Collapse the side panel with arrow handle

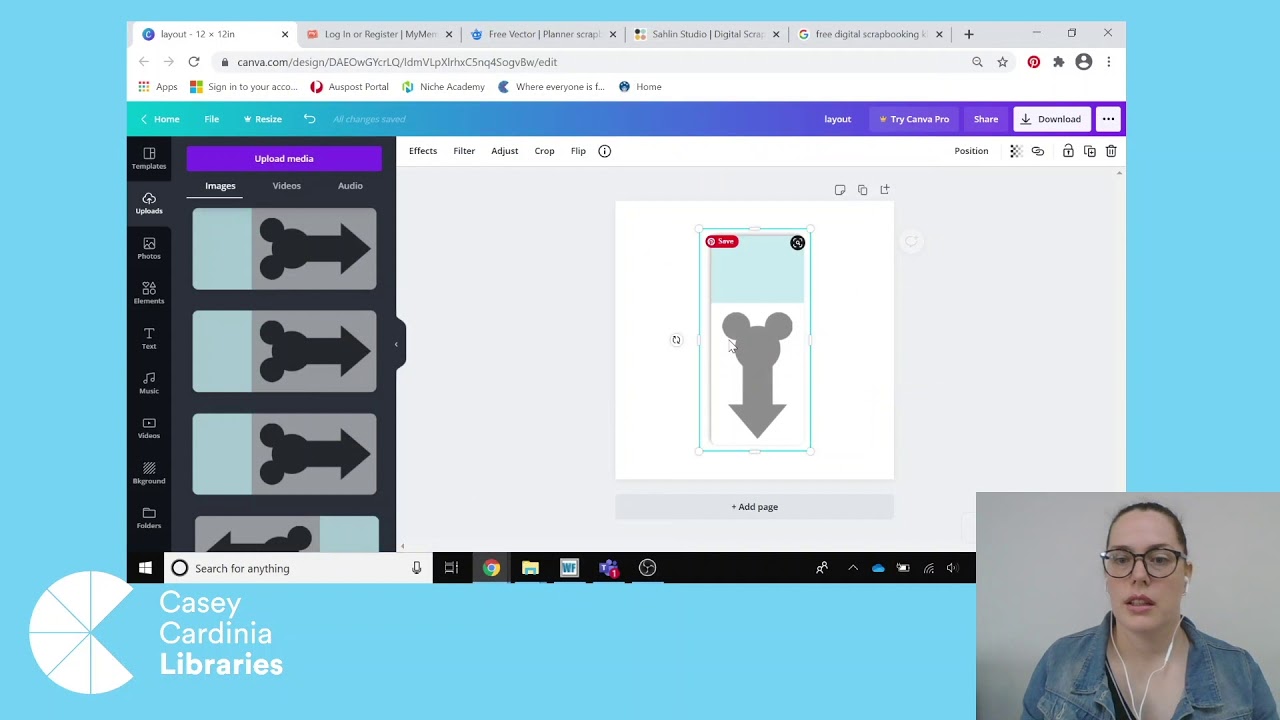(x=396, y=344)
